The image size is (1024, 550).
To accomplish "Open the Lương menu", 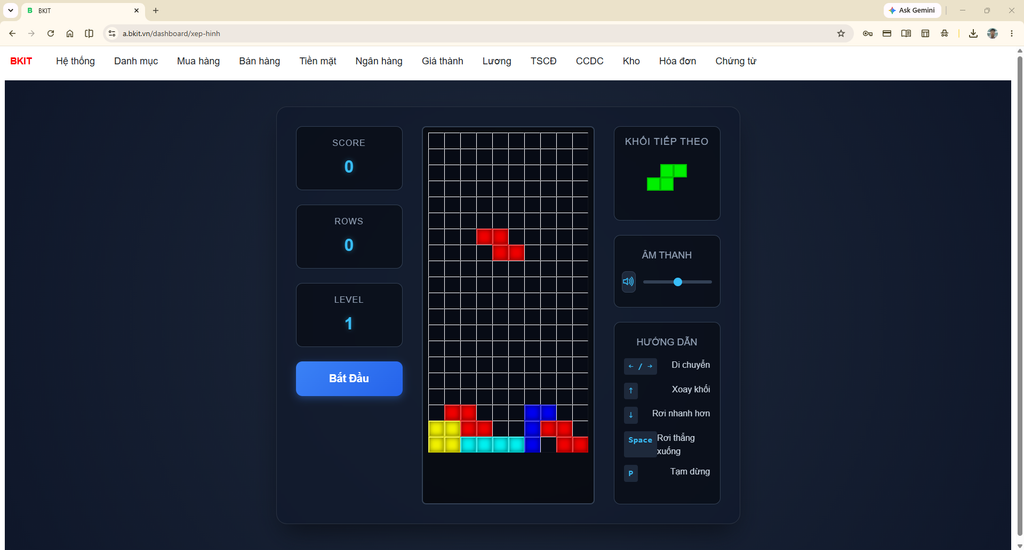I will (x=496, y=61).
